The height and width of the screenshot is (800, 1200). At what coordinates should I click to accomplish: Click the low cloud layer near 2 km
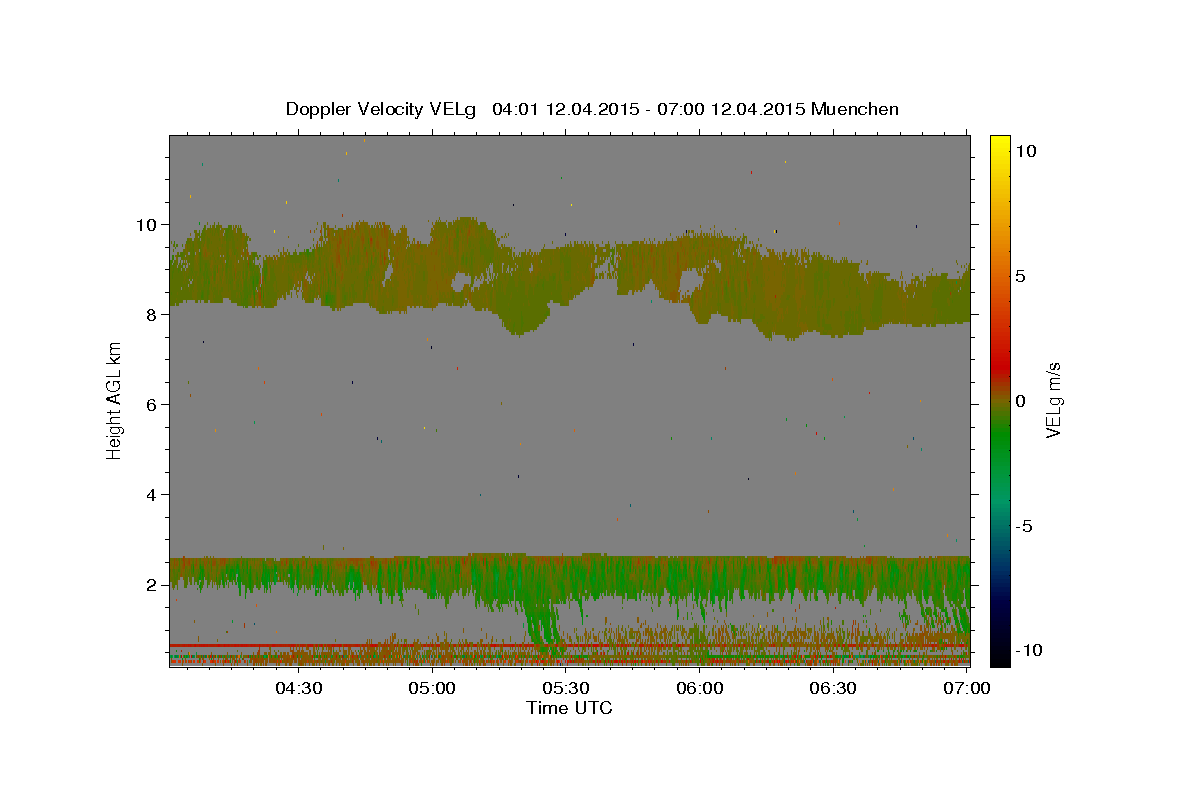570,580
